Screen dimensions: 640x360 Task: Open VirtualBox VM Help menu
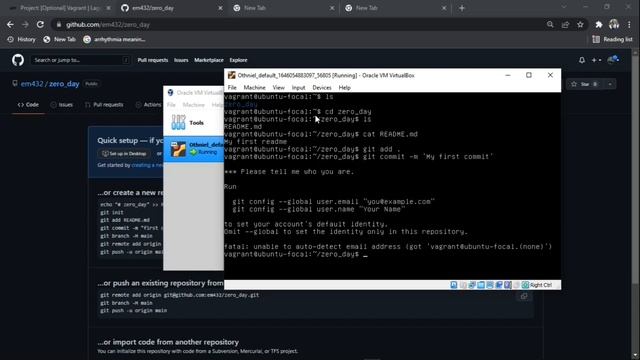[x=344, y=88]
